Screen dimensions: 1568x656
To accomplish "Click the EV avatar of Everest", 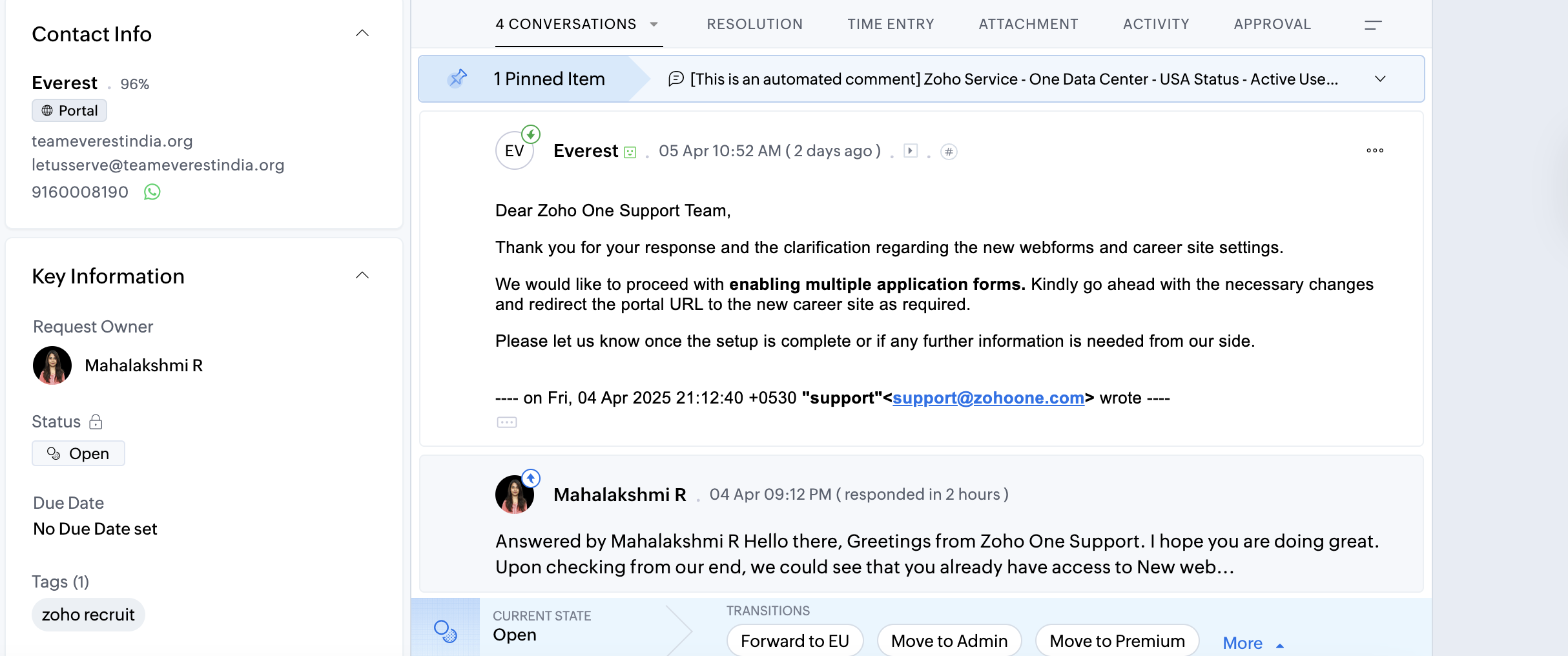I will 514,151.
